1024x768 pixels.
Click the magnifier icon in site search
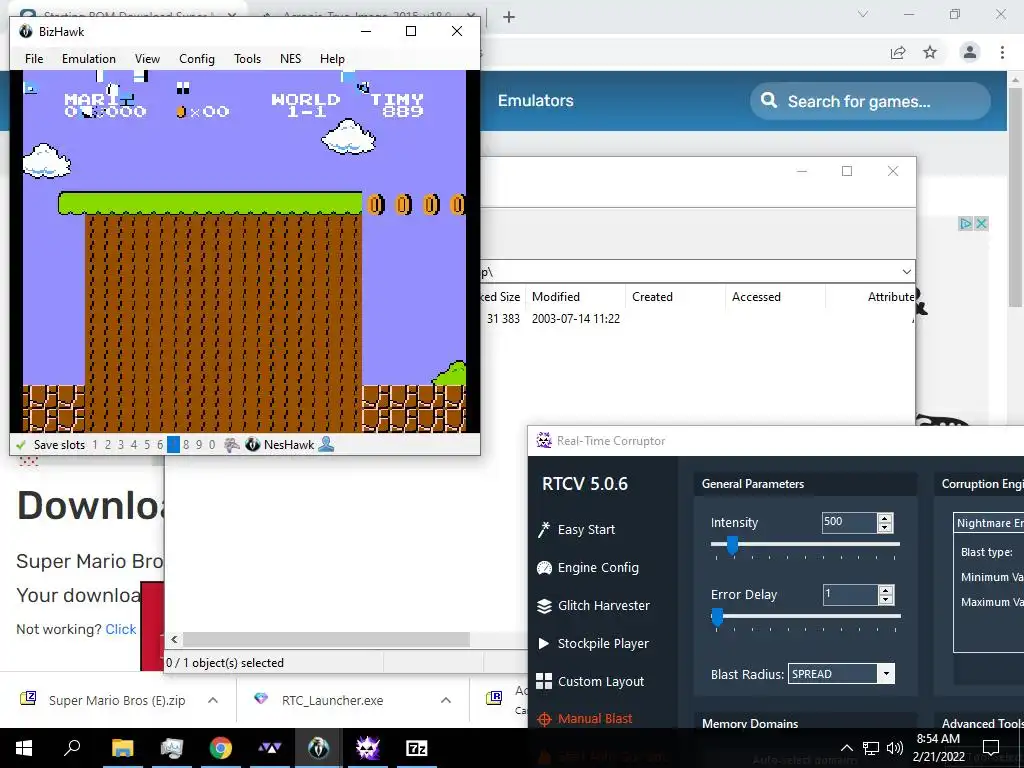[x=769, y=100]
